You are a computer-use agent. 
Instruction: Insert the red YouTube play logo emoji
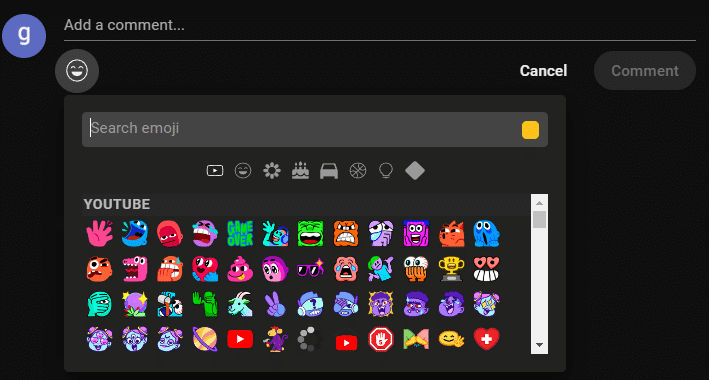240,339
